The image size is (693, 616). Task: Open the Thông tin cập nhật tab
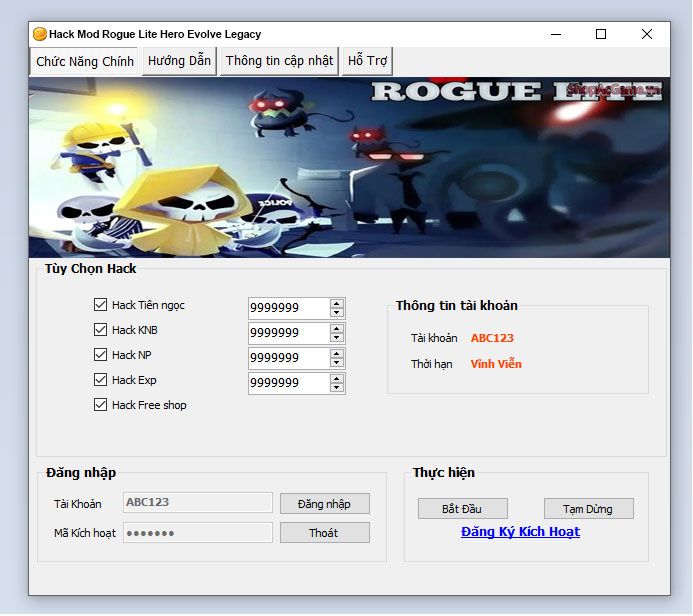pyautogui.click(x=279, y=61)
